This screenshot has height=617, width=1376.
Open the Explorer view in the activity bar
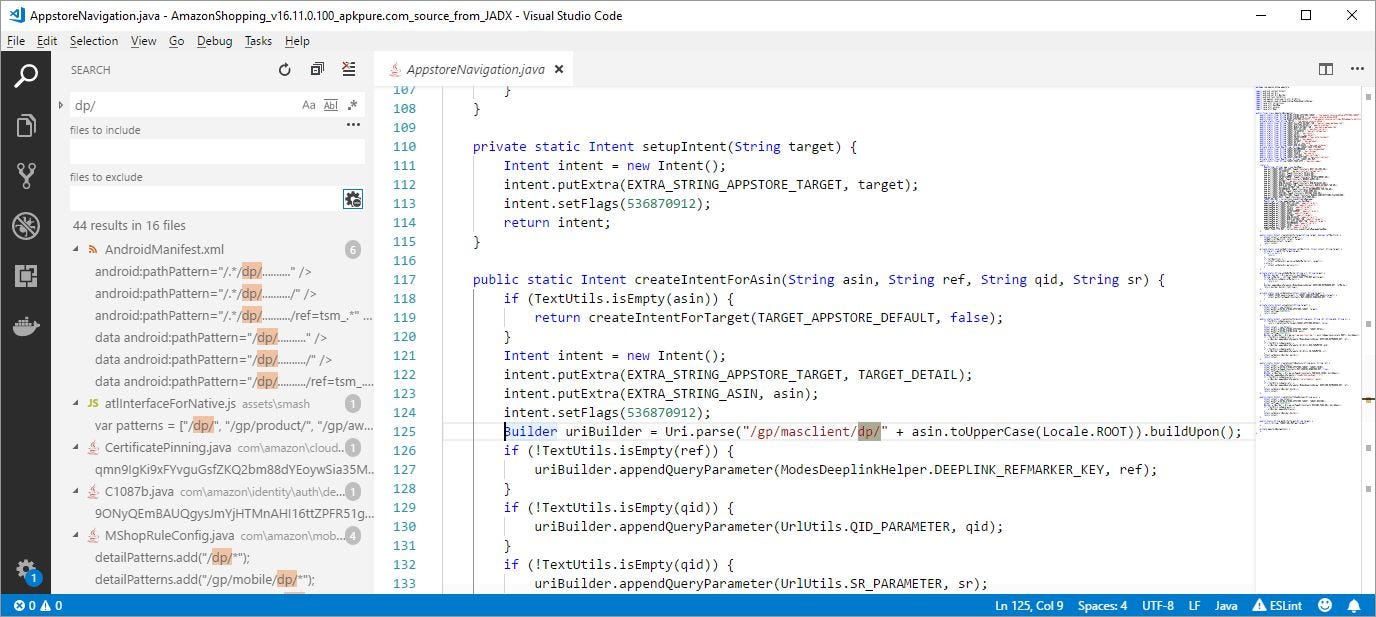(26, 125)
